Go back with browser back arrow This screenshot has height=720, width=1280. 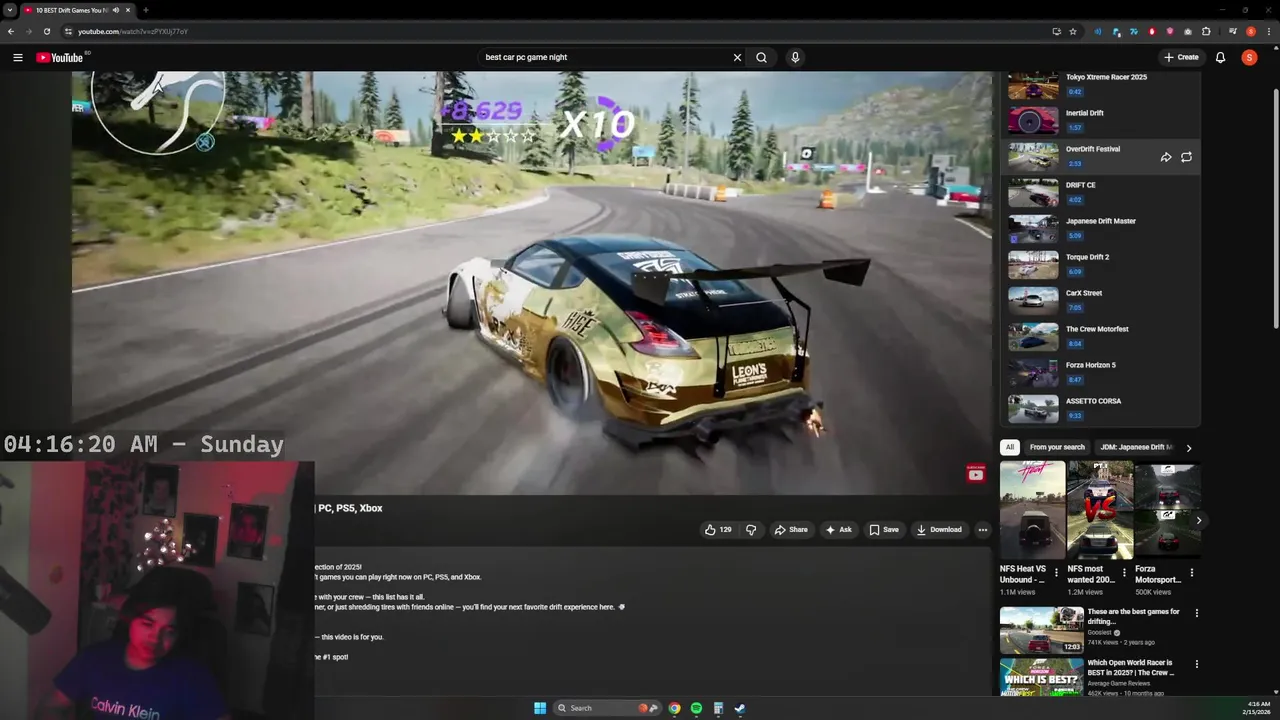11,31
